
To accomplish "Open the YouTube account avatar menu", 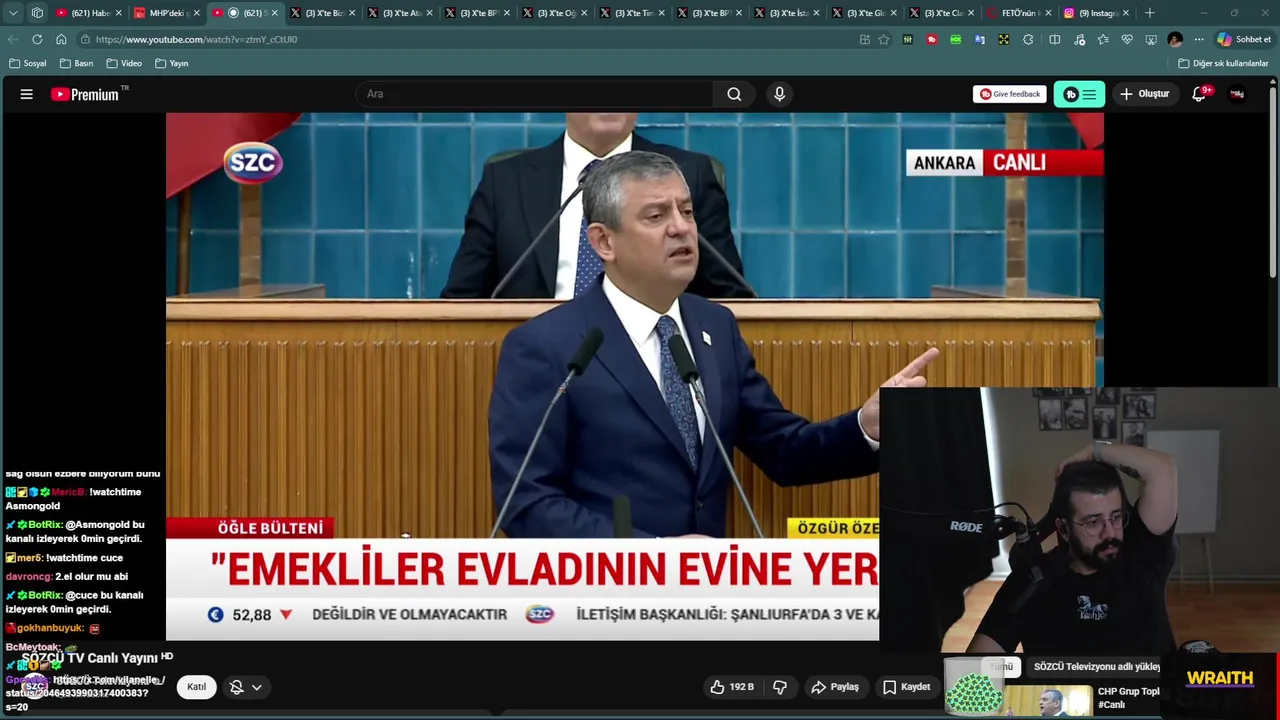I will [x=1237, y=94].
